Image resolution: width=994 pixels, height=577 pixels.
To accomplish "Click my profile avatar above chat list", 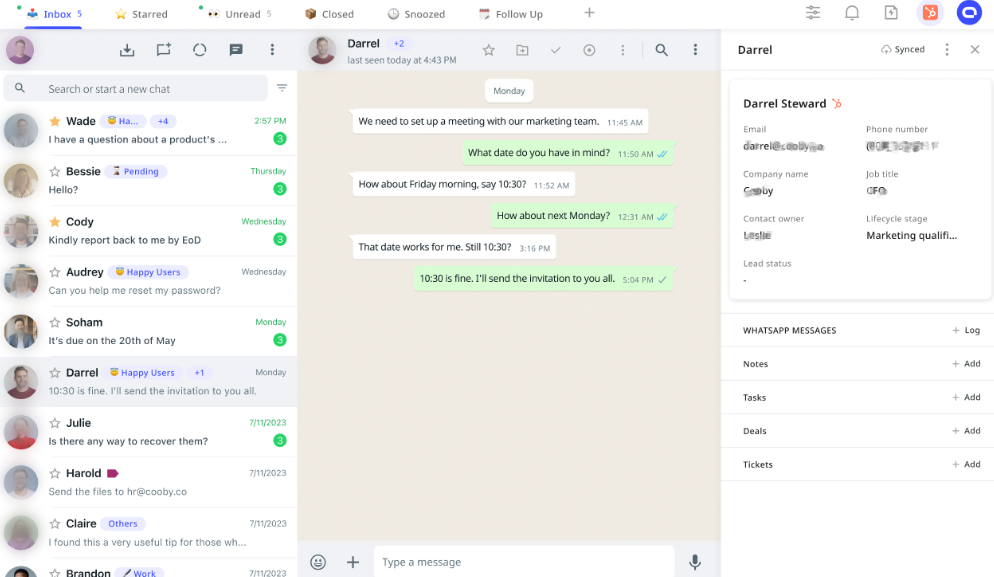I will click(20, 50).
